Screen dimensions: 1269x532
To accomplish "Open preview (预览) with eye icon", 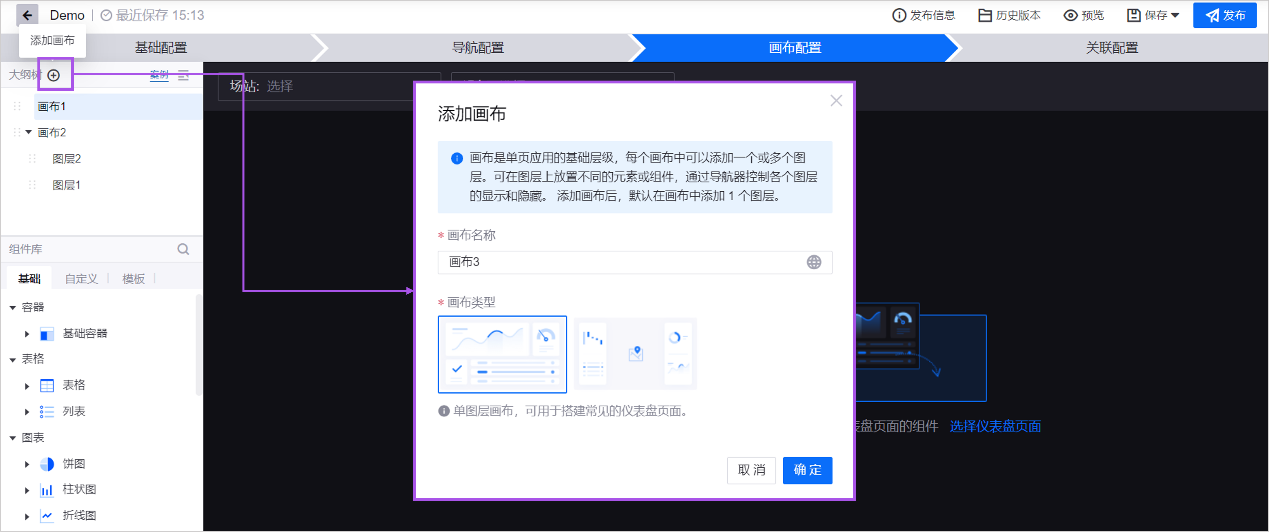I will click(x=1083, y=16).
